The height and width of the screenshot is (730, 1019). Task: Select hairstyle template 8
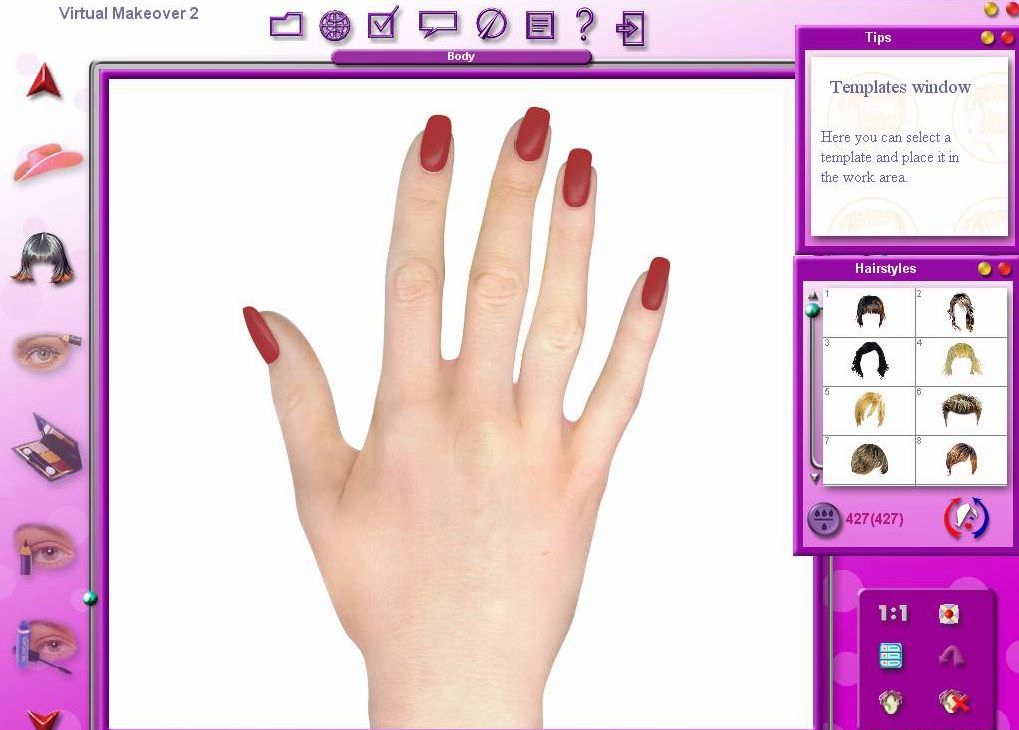point(961,460)
